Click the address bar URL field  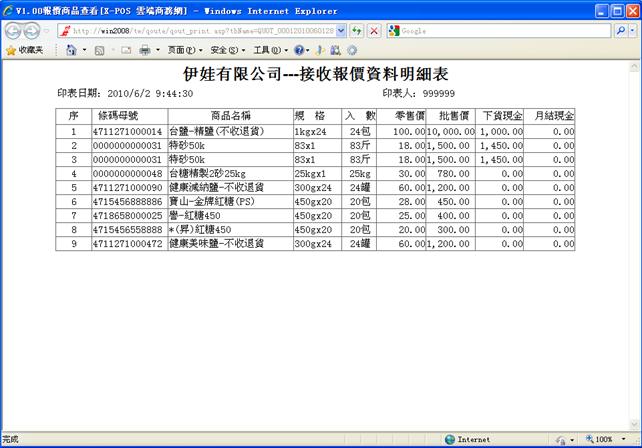(200, 31)
